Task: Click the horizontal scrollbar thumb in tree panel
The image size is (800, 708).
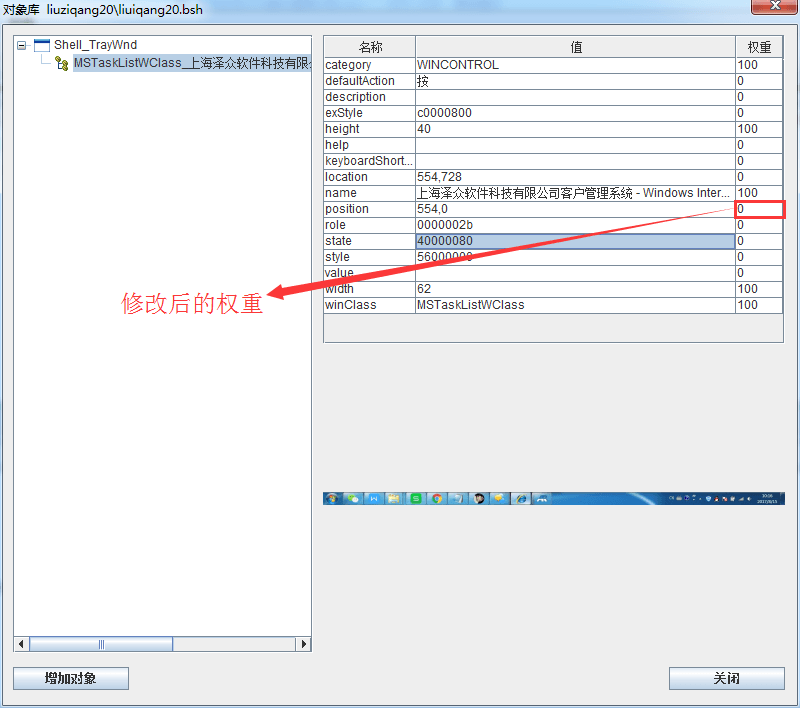Action: (100, 645)
